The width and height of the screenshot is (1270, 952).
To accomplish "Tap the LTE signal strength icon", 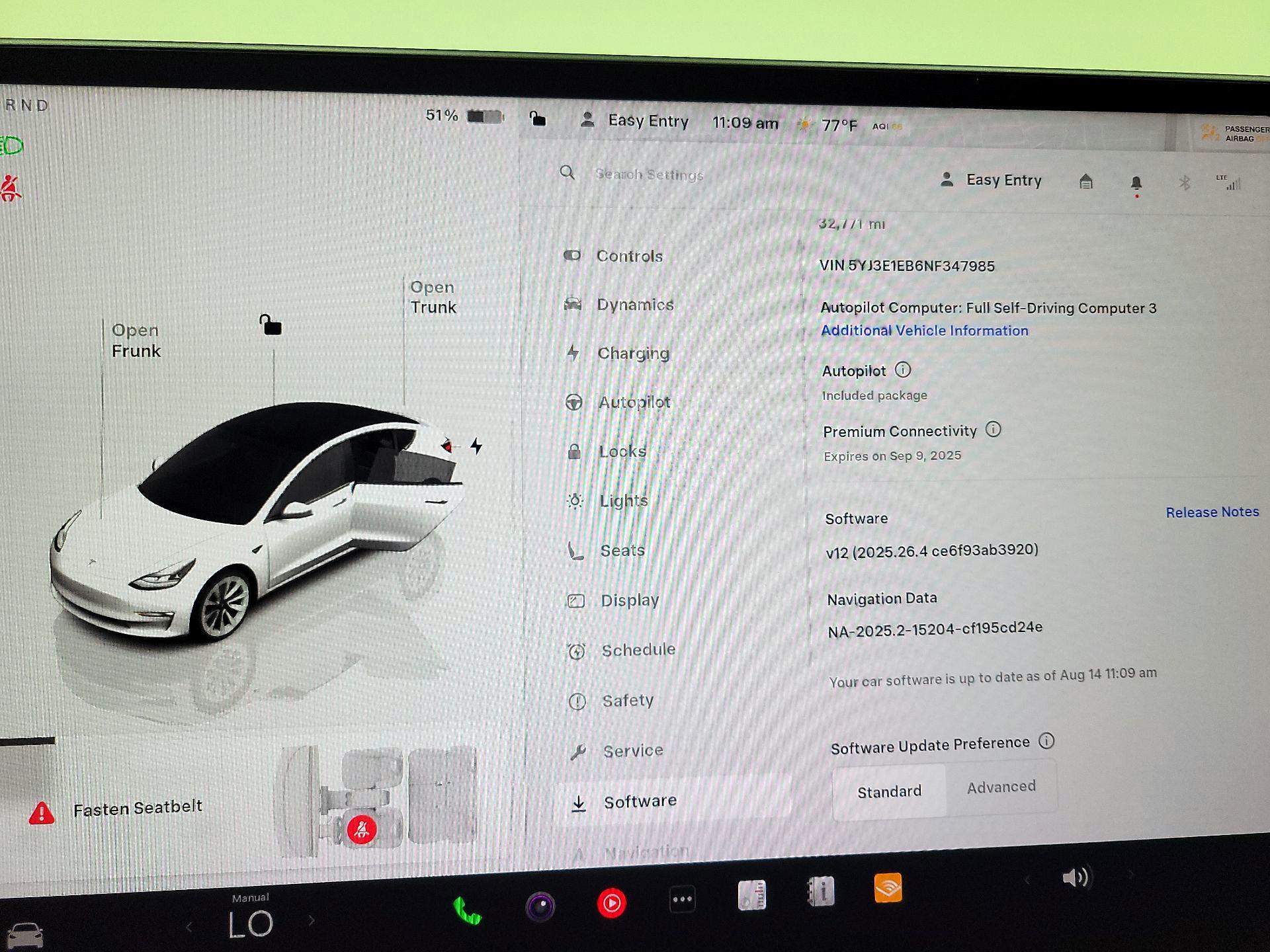I will (1229, 182).
